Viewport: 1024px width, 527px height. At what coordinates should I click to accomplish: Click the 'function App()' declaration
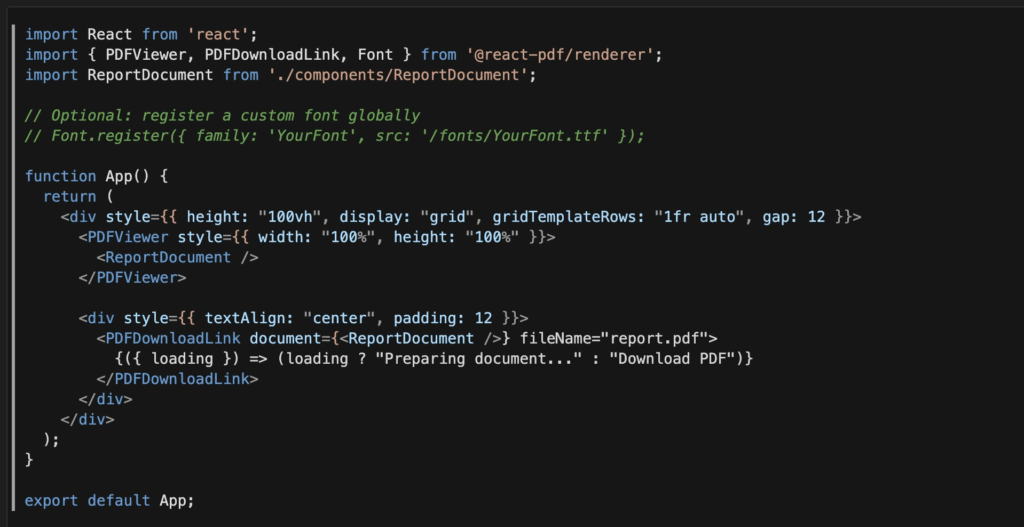[x=97, y=176]
